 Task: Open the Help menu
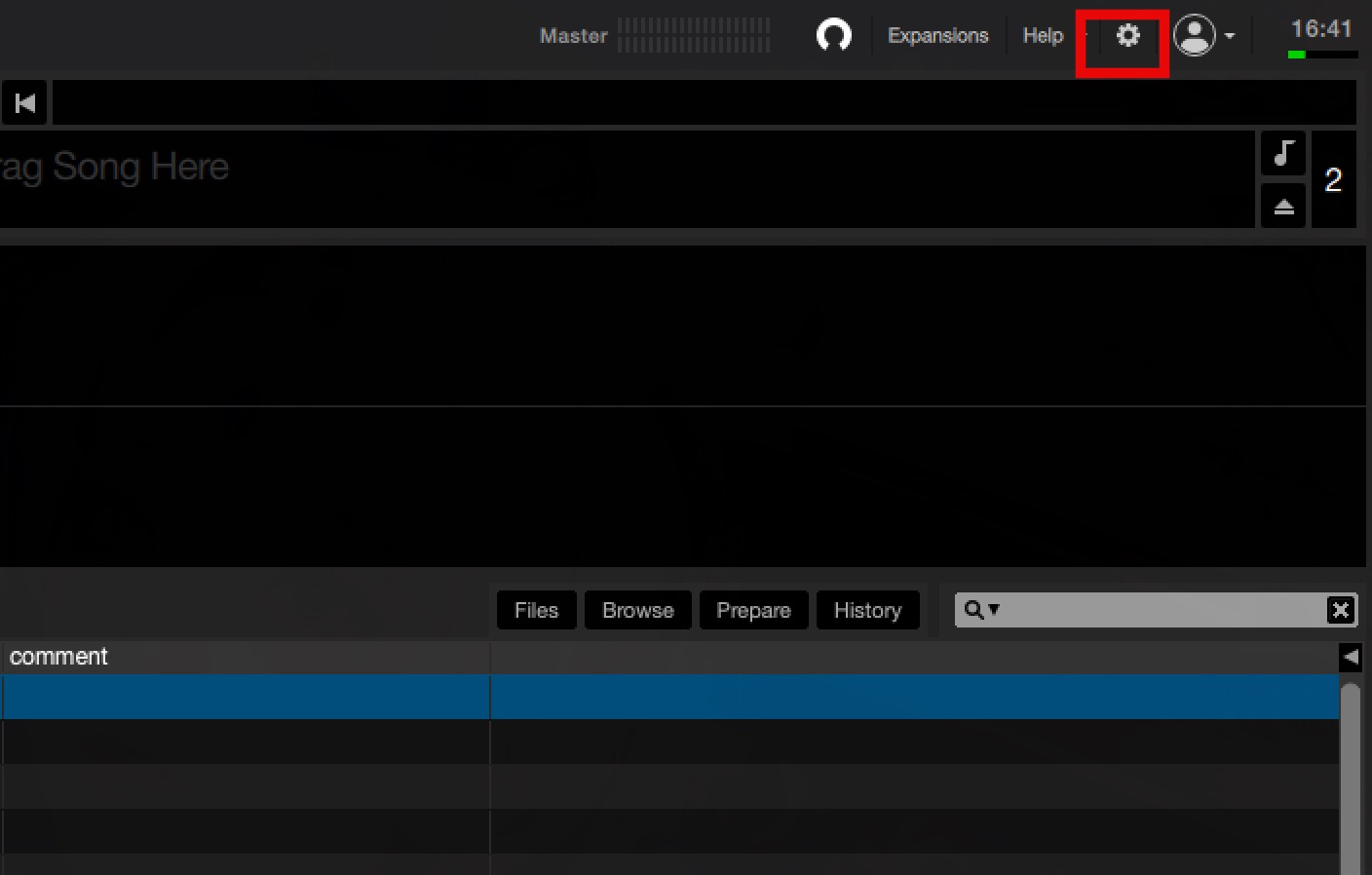[x=1043, y=36]
